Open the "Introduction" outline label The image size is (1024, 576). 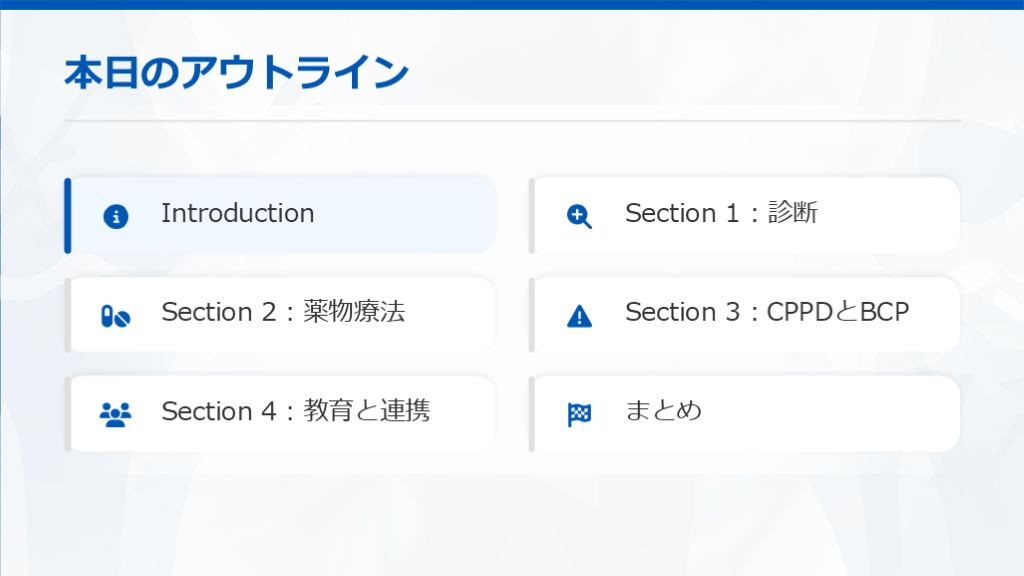click(238, 213)
